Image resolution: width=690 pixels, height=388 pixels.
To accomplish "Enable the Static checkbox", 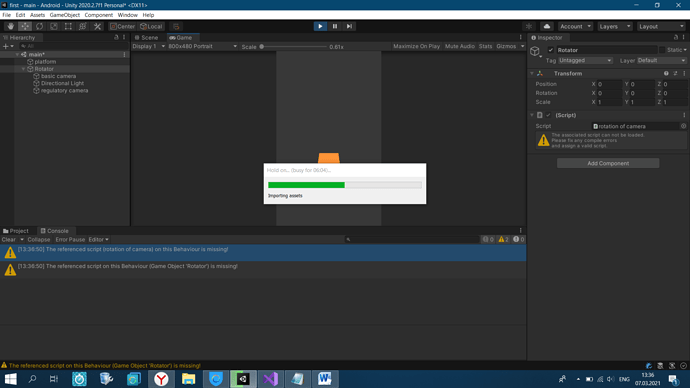I will pos(662,50).
